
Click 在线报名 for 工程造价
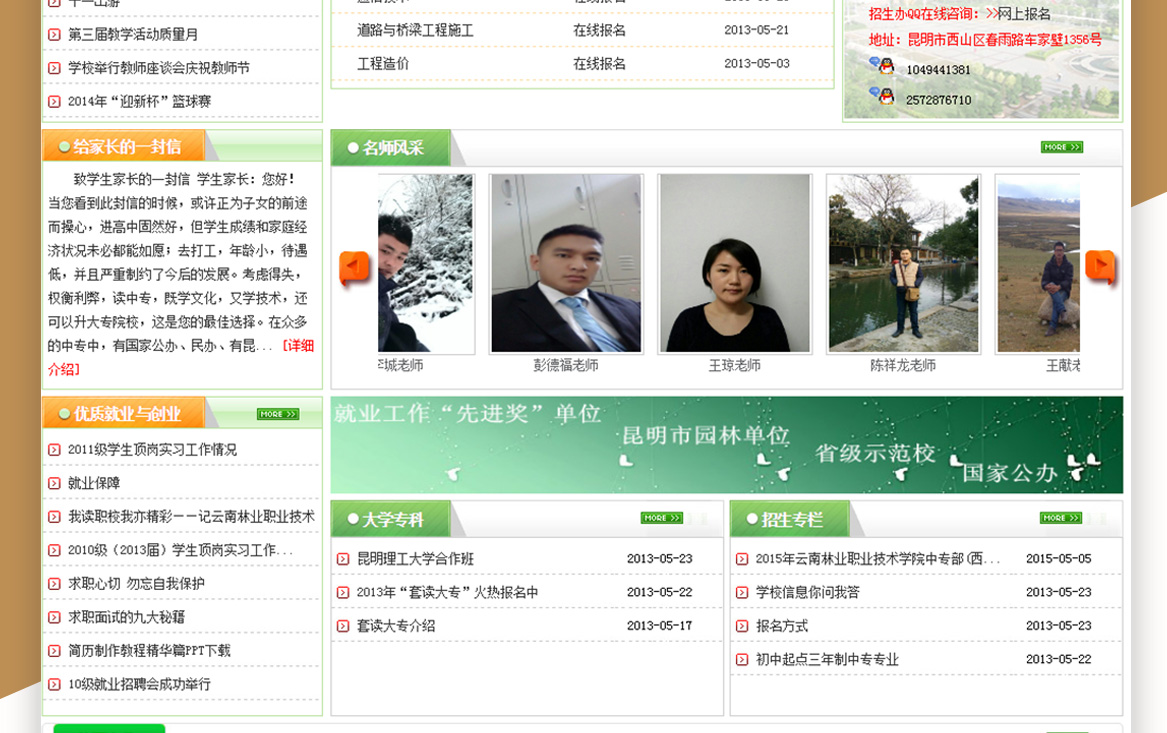point(599,63)
